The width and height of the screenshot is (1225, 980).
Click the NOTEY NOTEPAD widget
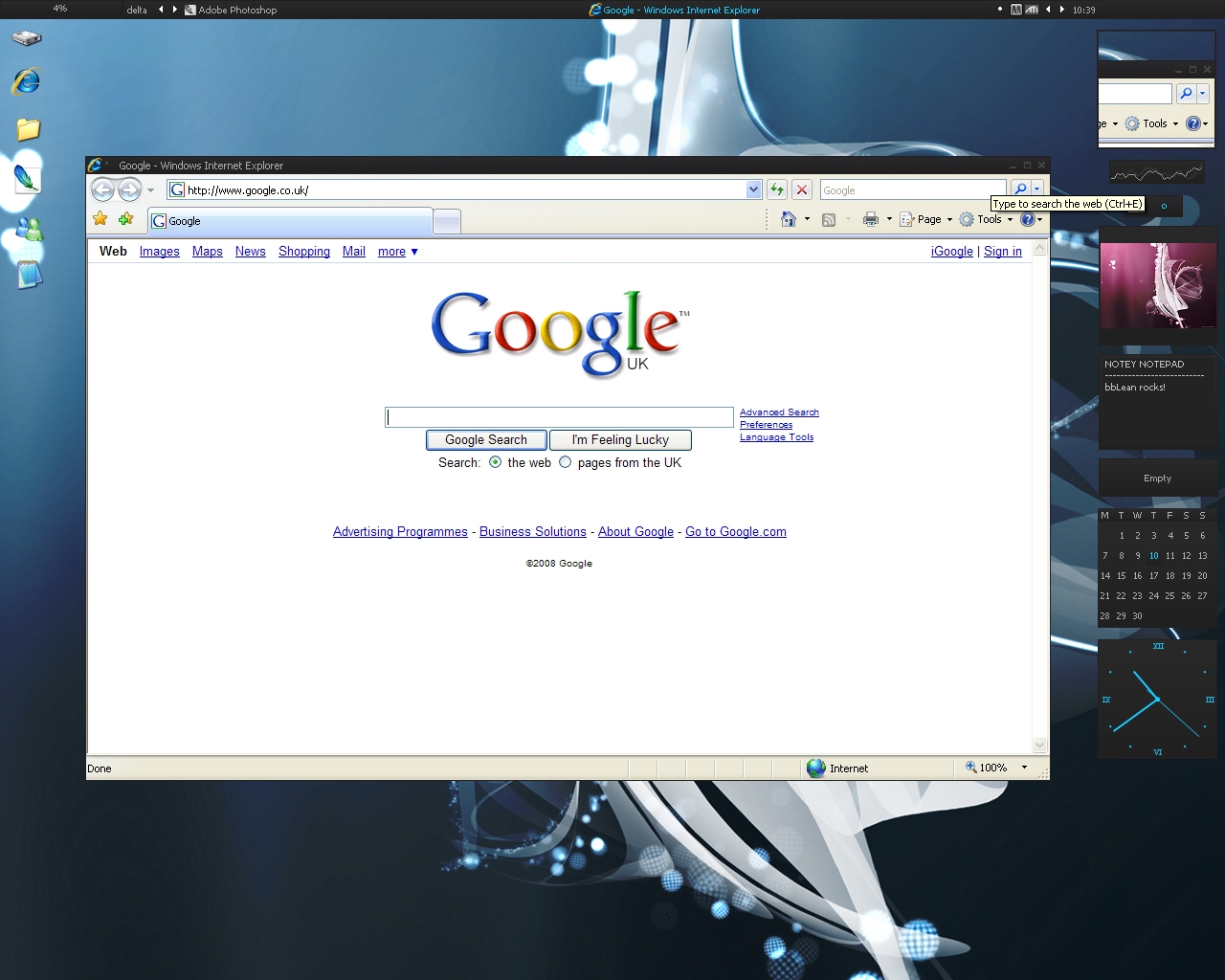click(1157, 402)
